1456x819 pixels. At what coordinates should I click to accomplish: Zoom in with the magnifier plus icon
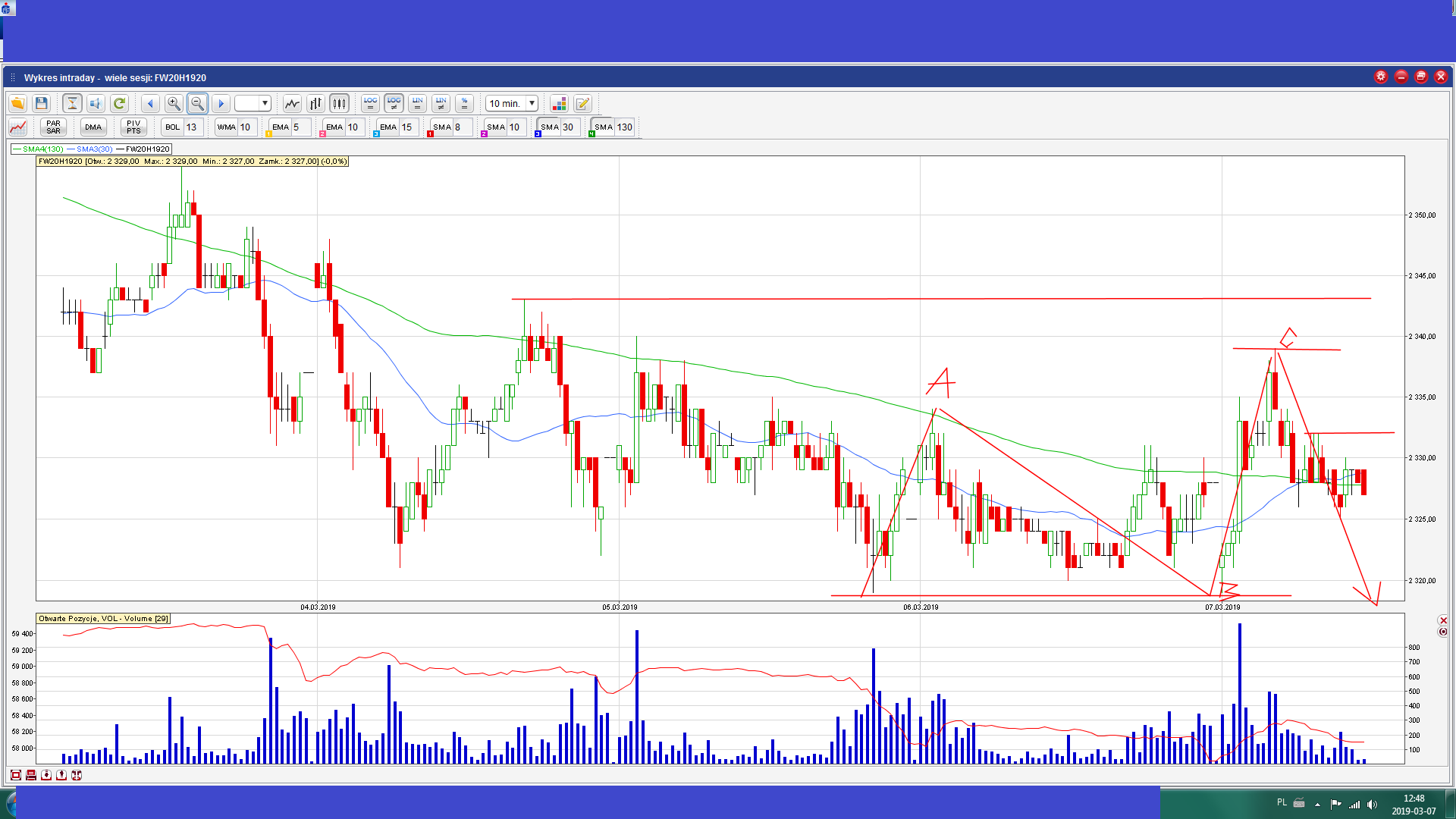(x=174, y=103)
